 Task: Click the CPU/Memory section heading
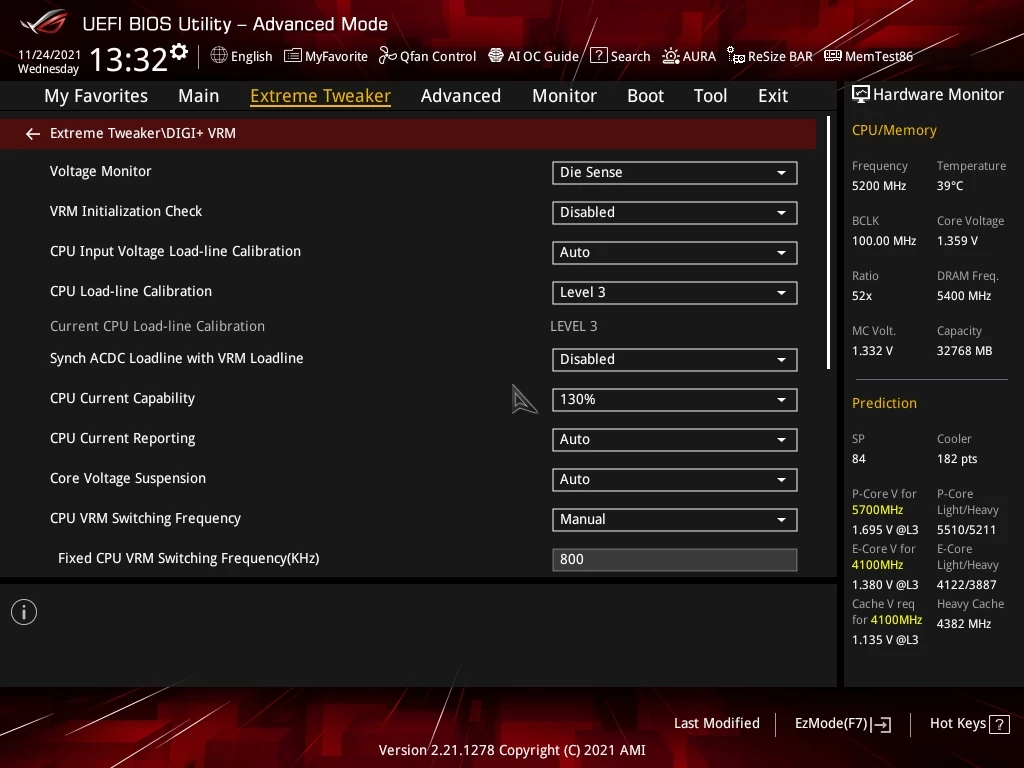[894, 130]
